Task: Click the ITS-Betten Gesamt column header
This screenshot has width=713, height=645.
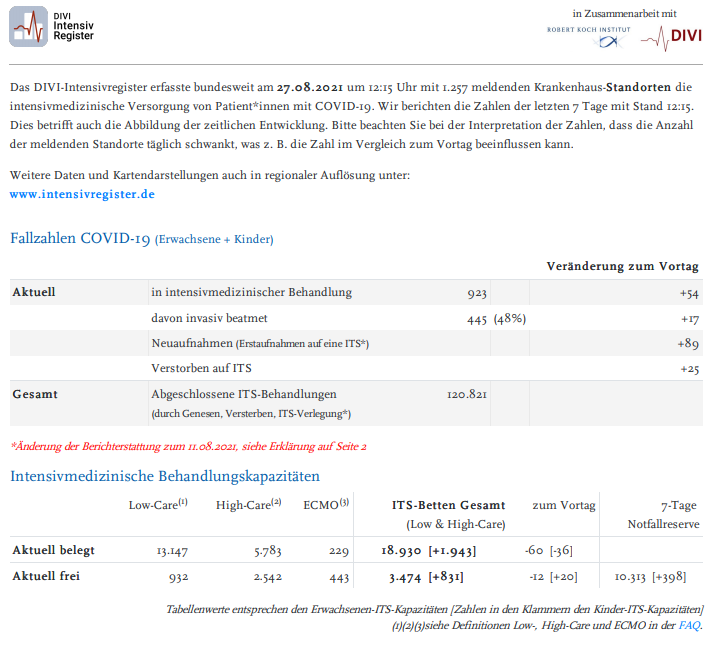Action: pyautogui.click(x=448, y=506)
